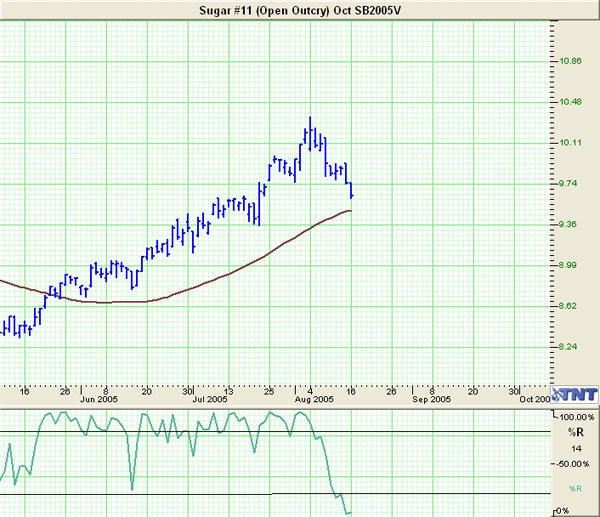The image size is (600, 517).
Task: Select the 10.86 price label
Action: click(x=571, y=61)
